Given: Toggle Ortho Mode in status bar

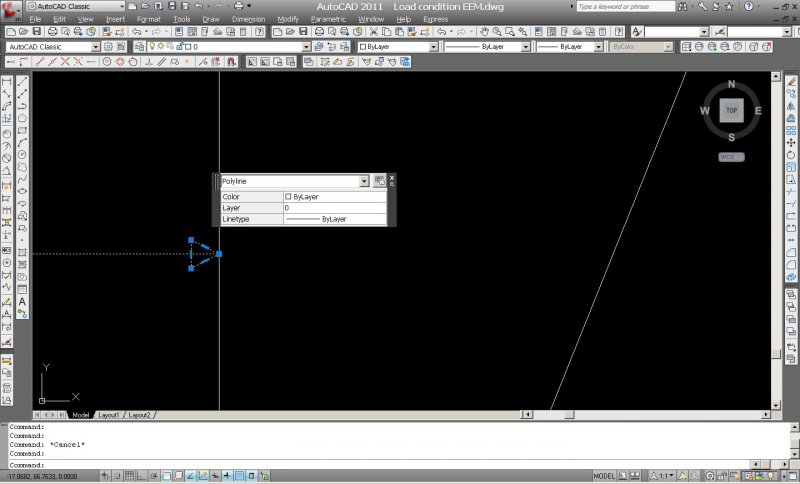Looking at the screenshot, I should pos(142,476).
